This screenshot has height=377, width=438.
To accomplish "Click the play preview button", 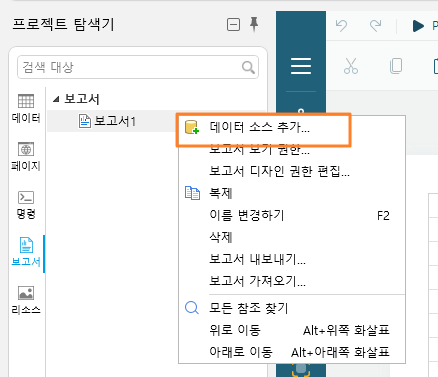I will pyautogui.click(x=418, y=26).
